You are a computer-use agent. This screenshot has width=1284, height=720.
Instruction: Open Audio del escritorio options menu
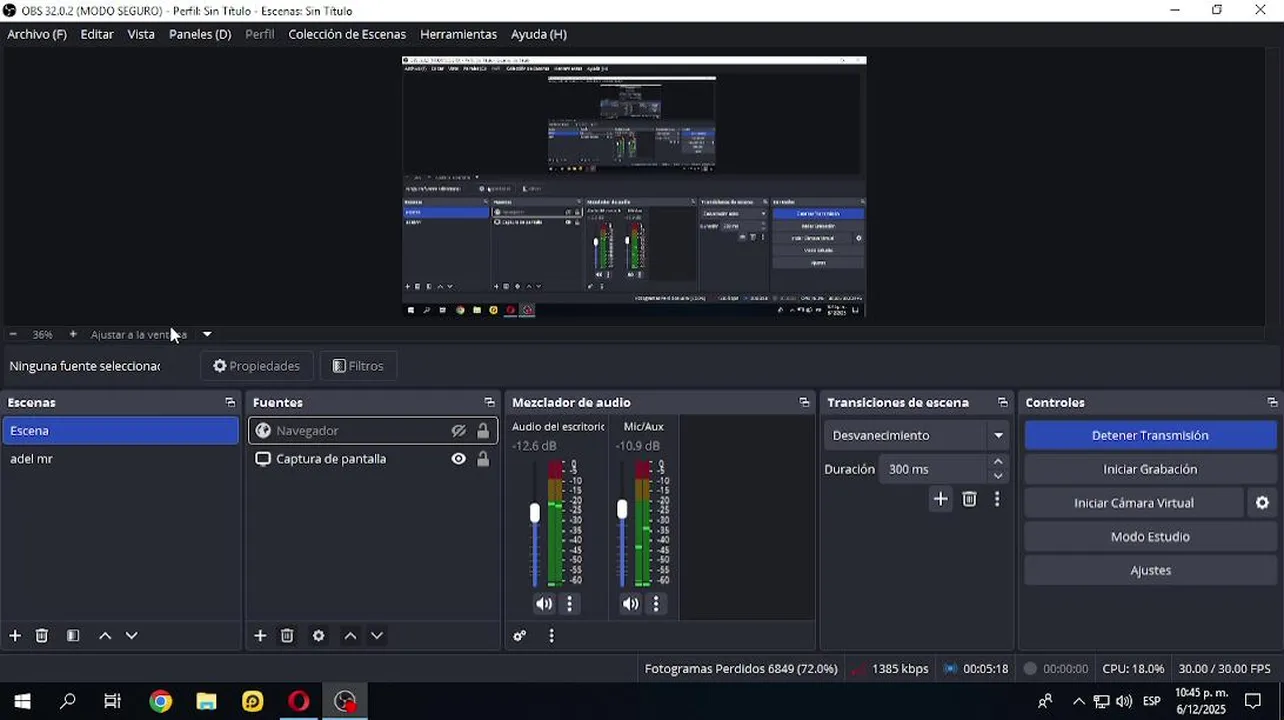point(570,604)
